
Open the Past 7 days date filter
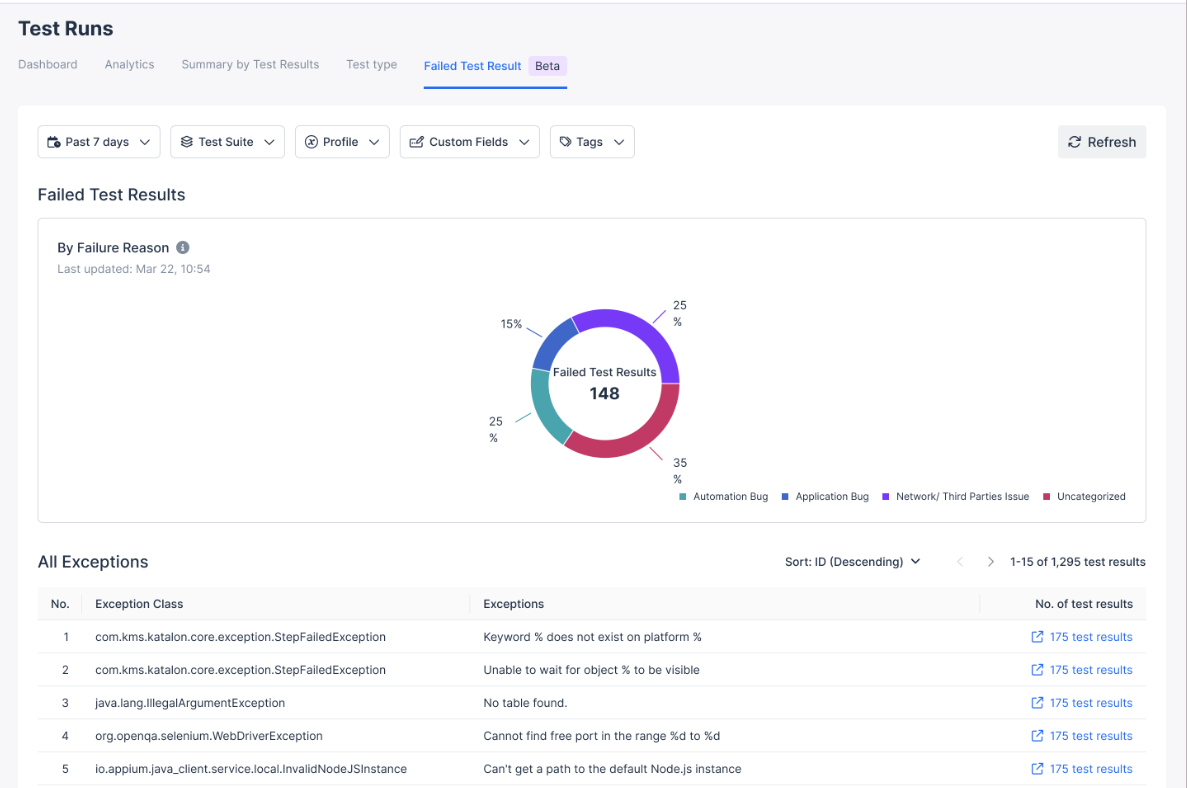(98, 142)
